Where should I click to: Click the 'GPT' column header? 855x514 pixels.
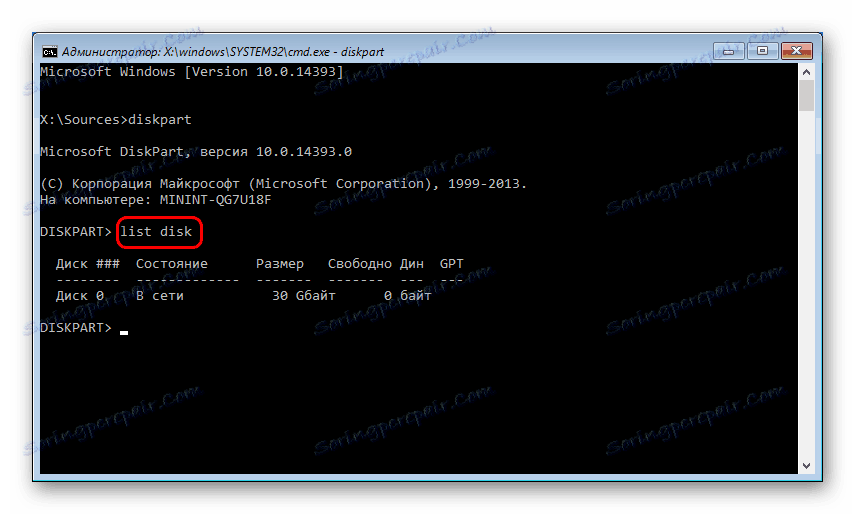tap(451, 264)
